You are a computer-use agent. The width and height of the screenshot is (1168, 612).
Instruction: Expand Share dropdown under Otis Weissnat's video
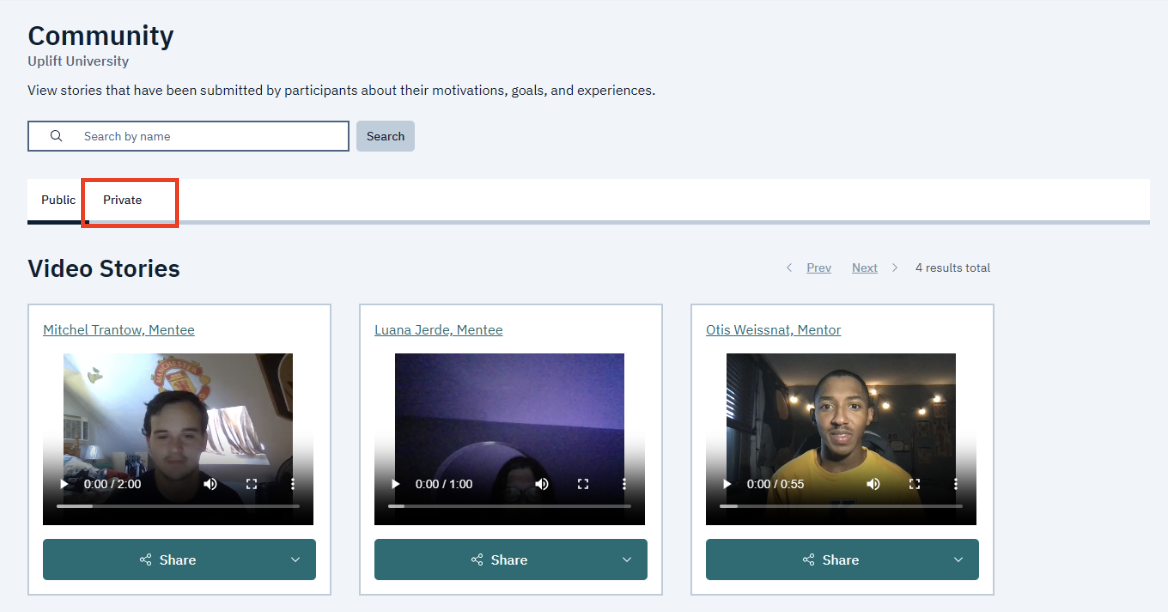pos(958,560)
